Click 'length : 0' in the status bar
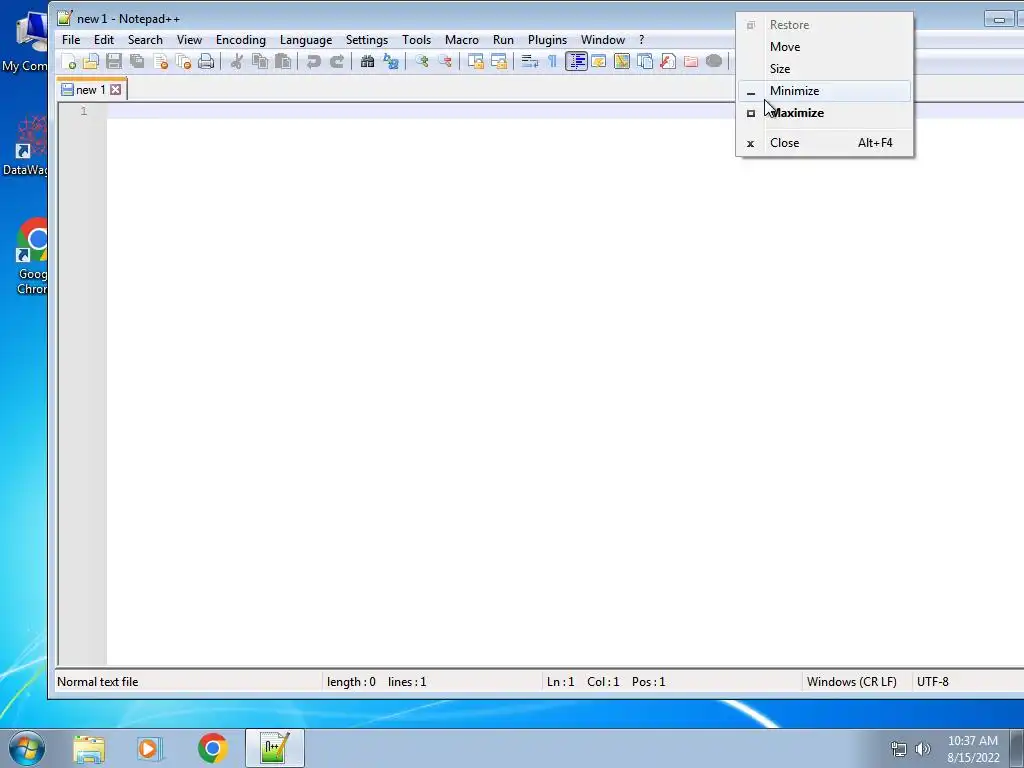Viewport: 1024px width, 768px height. pyautogui.click(x=351, y=682)
